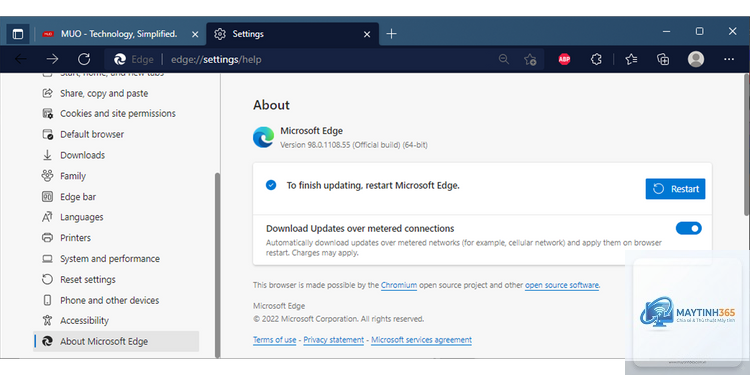Open the Microsoft services agreement link
Screen dimensions: 750x375
tap(421, 340)
